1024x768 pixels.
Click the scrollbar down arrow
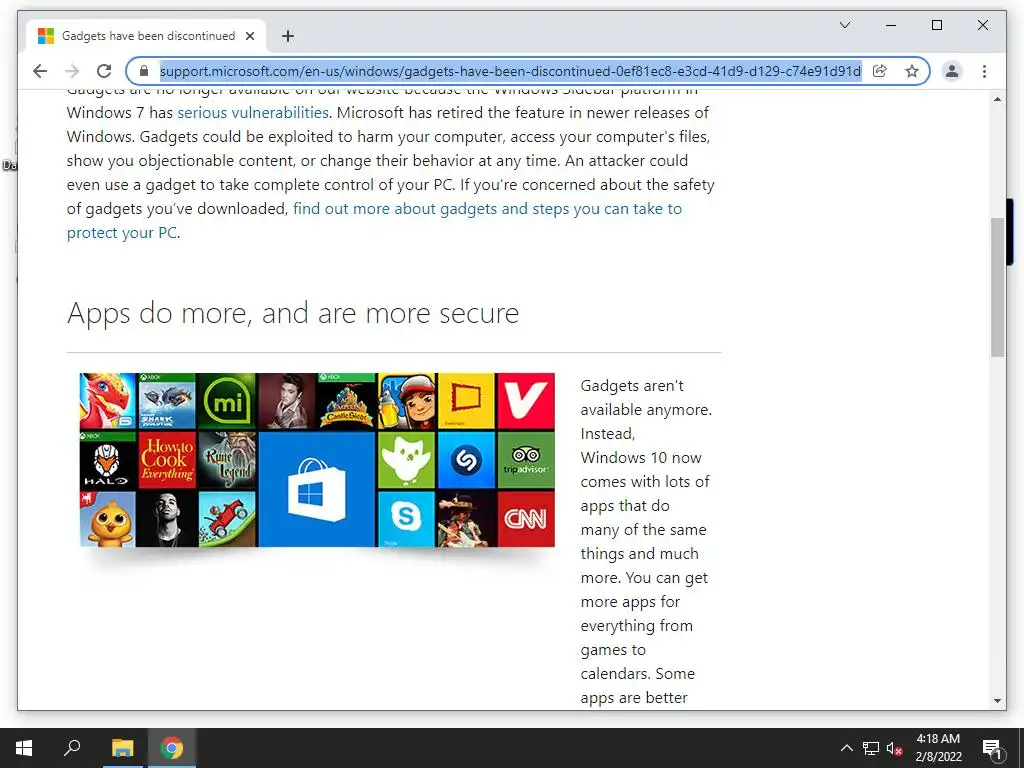997,701
